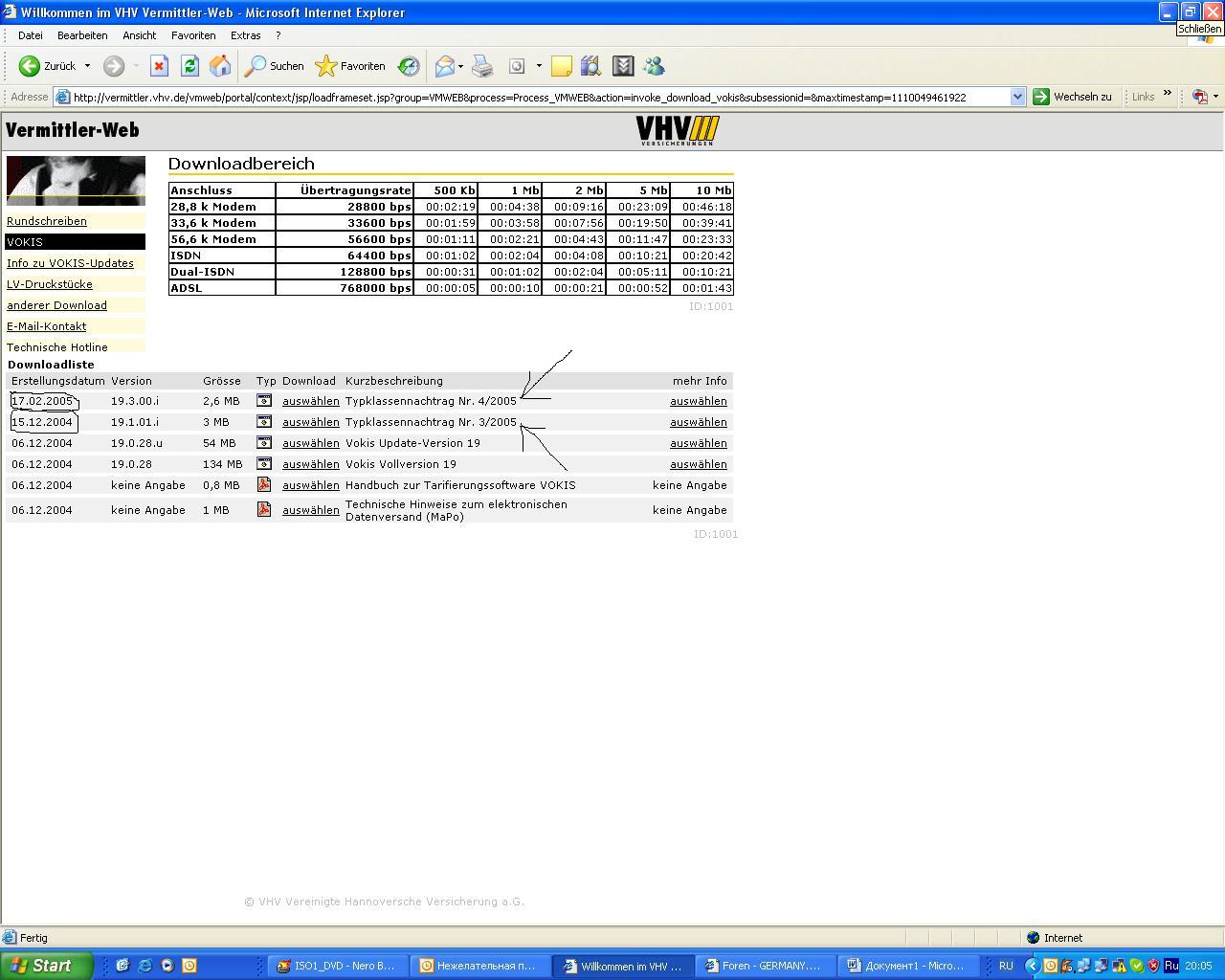
Task: Click mehr Info link for Vokis Update-Version 19
Action: [698, 443]
